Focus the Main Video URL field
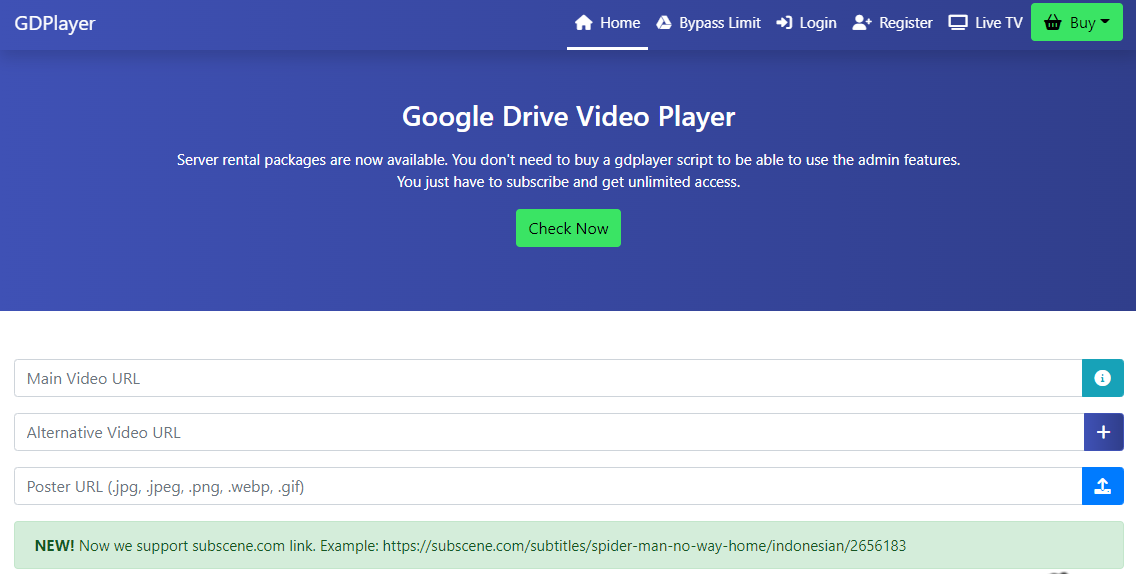 tap(548, 378)
